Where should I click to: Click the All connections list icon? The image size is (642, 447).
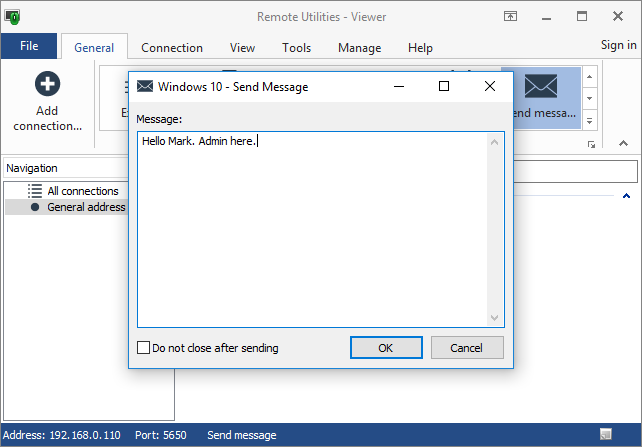[x=35, y=191]
